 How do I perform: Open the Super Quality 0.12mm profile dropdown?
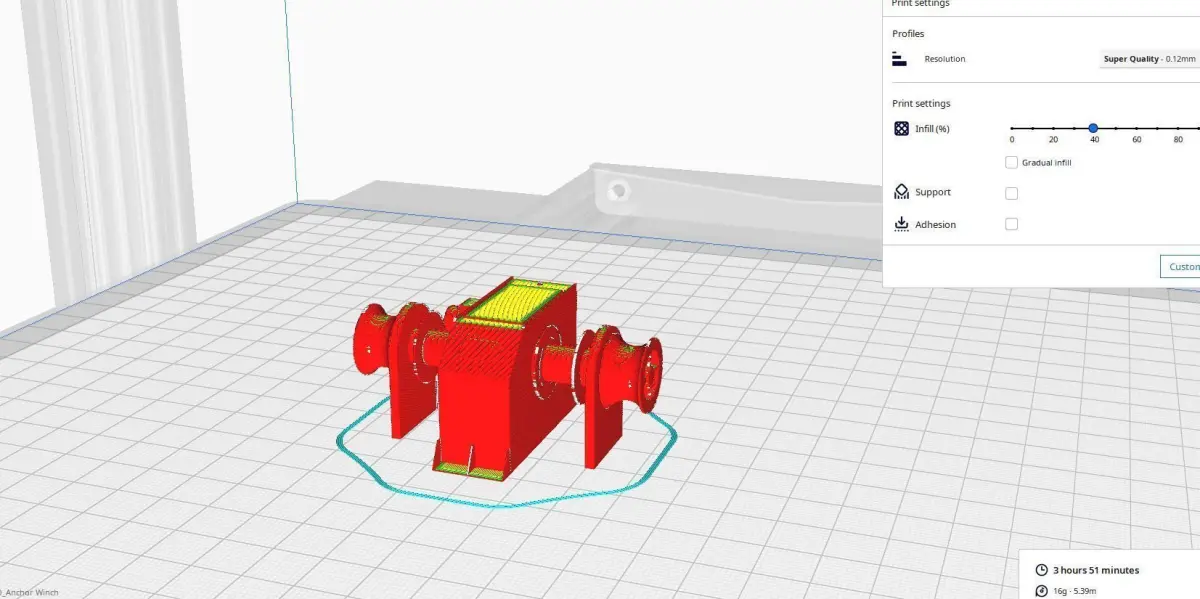point(1149,59)
